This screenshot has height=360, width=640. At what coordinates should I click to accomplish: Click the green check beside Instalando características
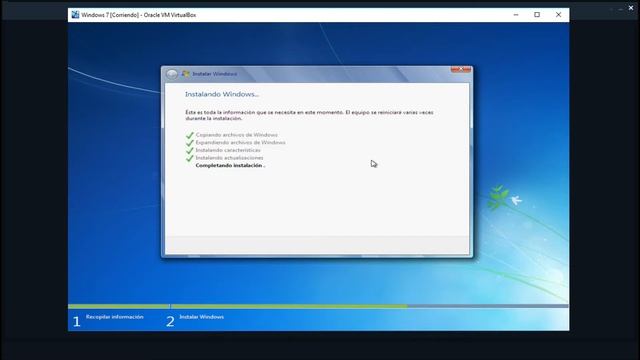[189, 150]
